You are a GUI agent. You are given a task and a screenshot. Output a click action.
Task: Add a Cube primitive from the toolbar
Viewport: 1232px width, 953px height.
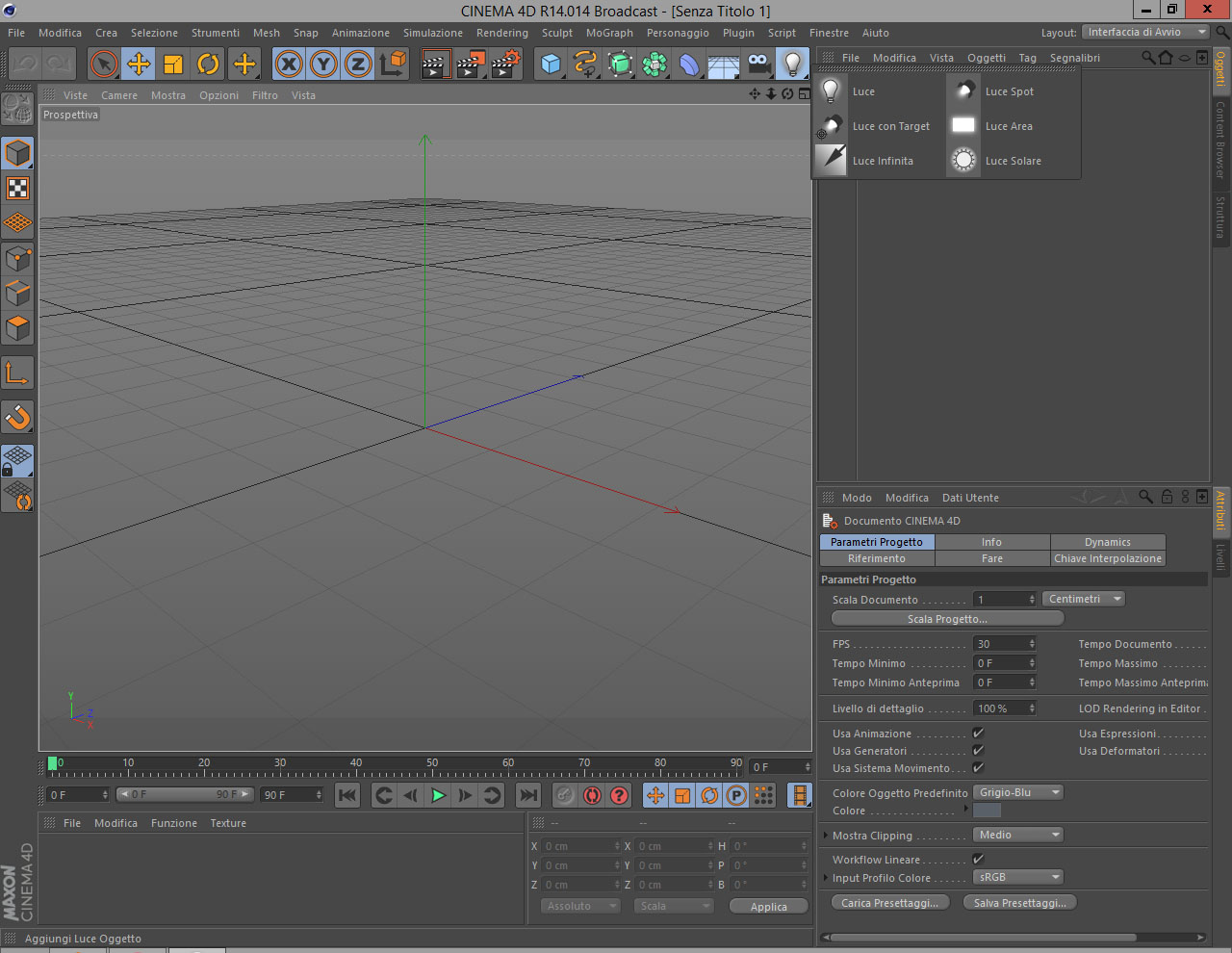point(551,64)
